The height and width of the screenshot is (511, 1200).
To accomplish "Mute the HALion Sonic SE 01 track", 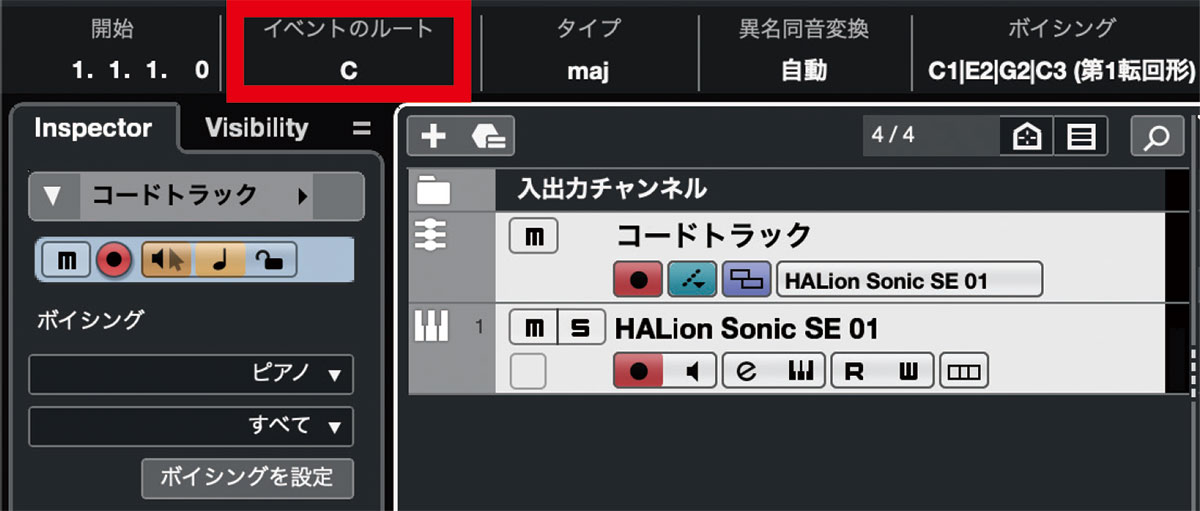I will [x=533, y=327].
